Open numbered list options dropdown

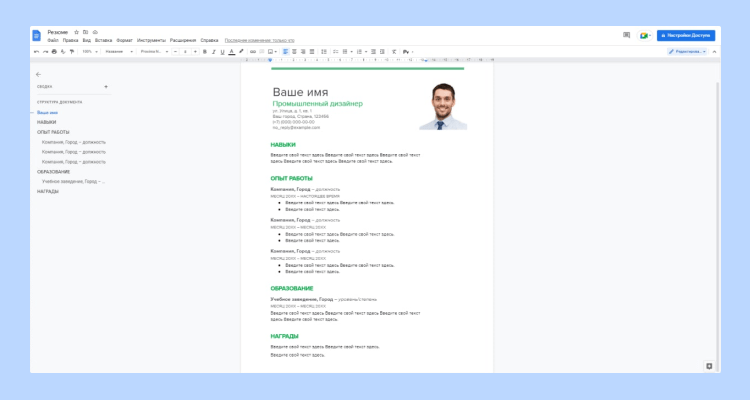[366, 52]
